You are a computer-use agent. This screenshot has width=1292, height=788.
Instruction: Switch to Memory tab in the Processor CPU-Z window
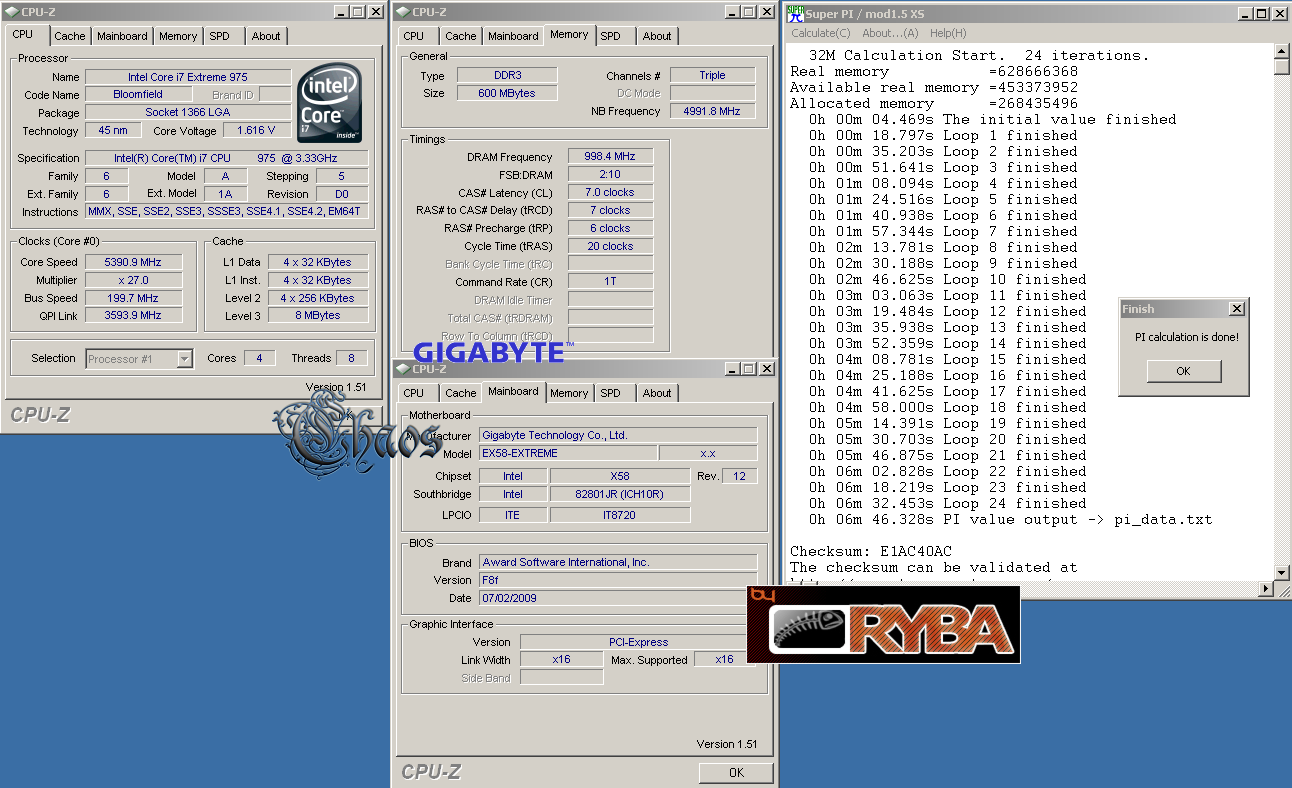click(x=178, y=36)
